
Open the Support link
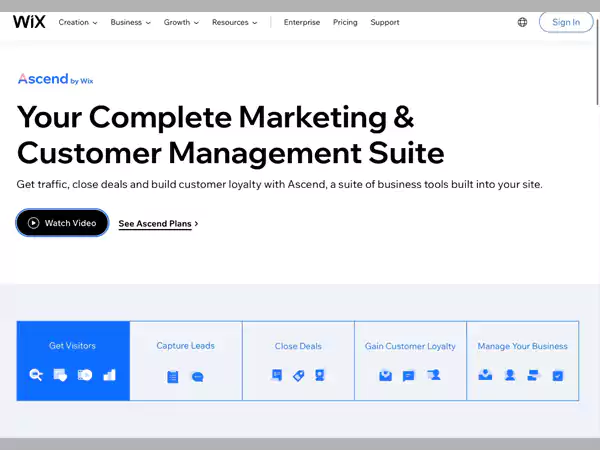[x=385, y=22]
